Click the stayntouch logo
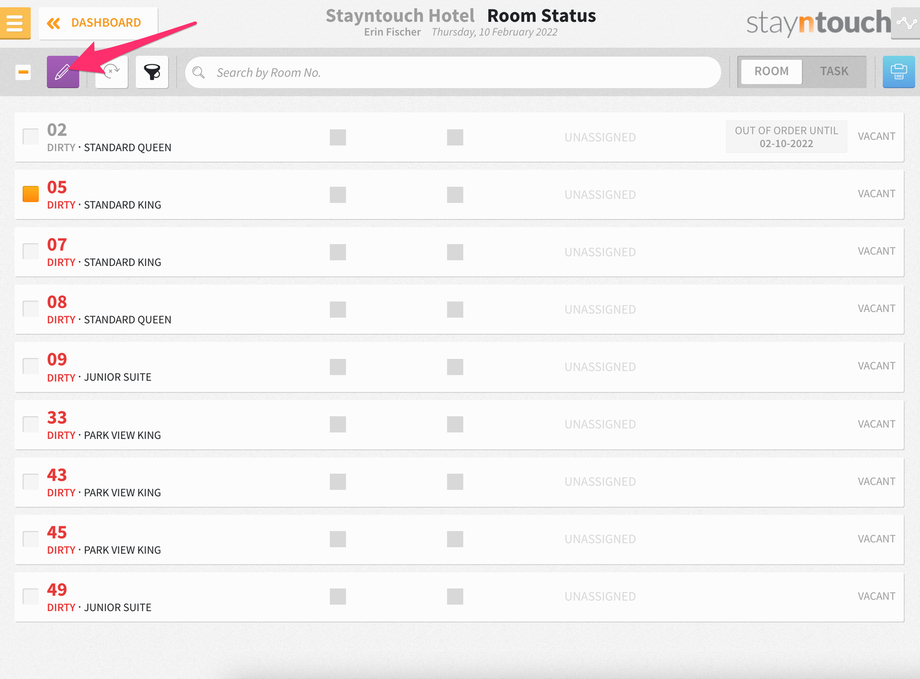 818,23
